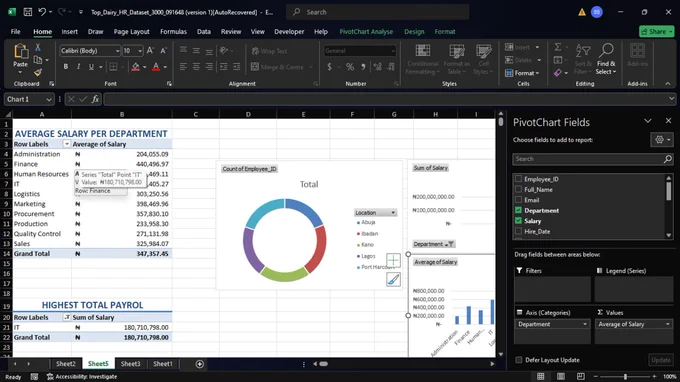This screenshot has width=680, height=382.
Task: Click the Paste clipboard icon
Action: [x=20, y=52]
